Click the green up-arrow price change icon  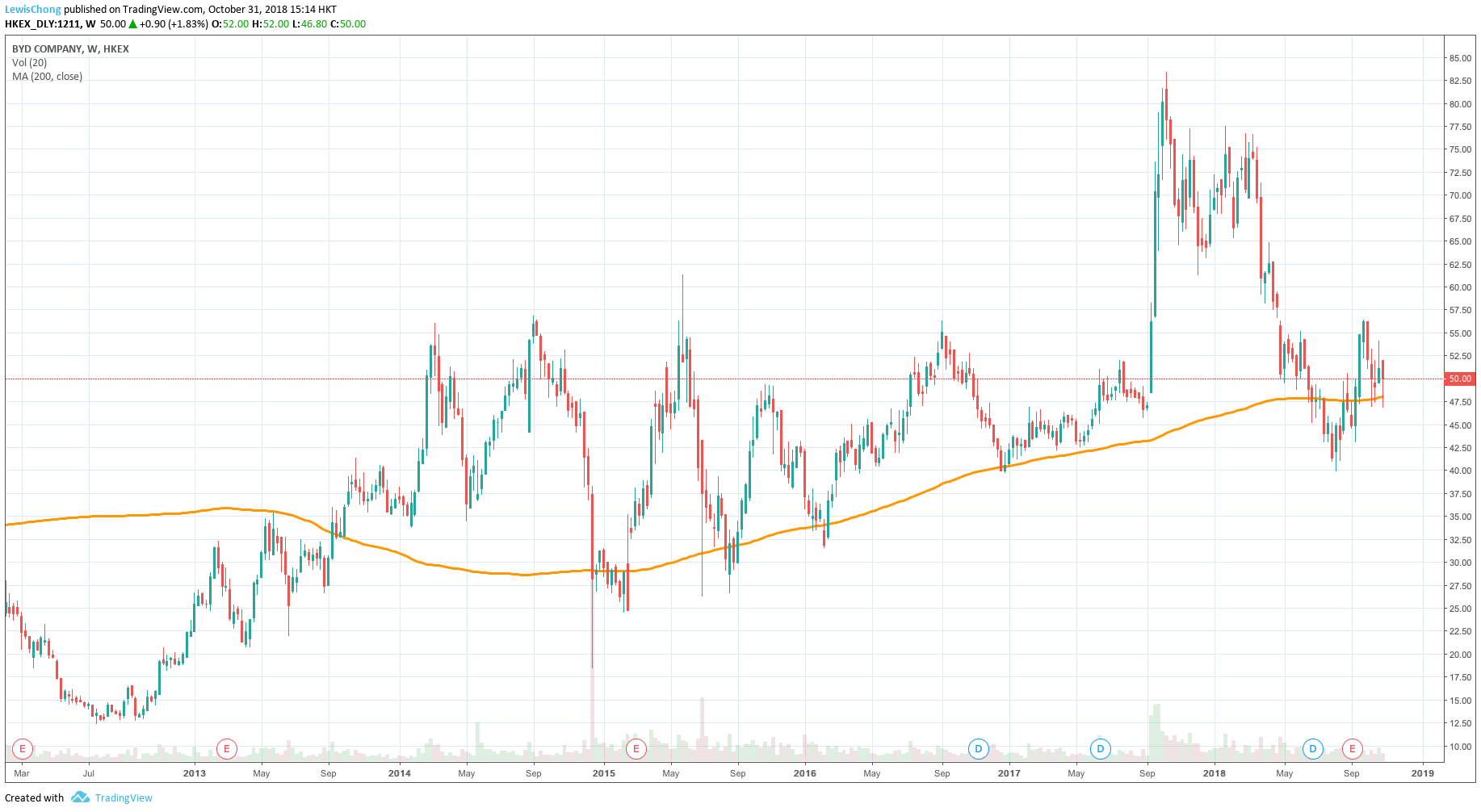click(133, 24)
